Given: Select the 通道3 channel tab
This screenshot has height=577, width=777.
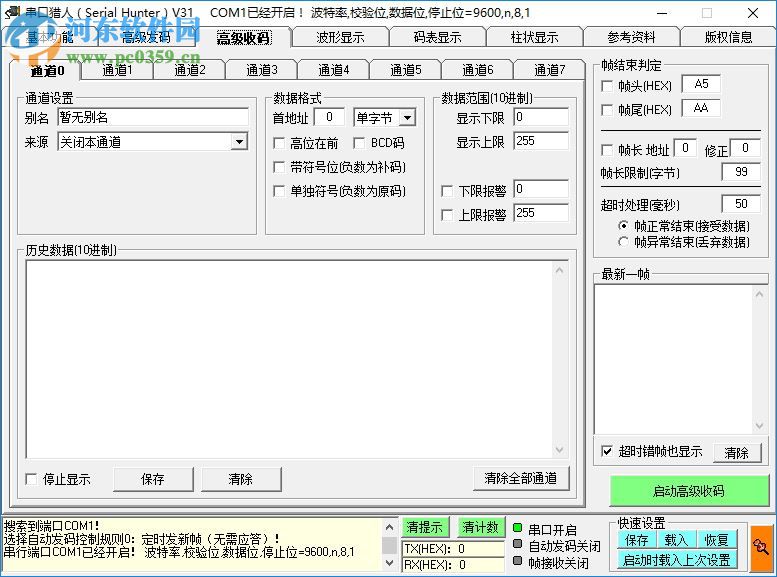Looking at the screenshot, I should 262,70.
